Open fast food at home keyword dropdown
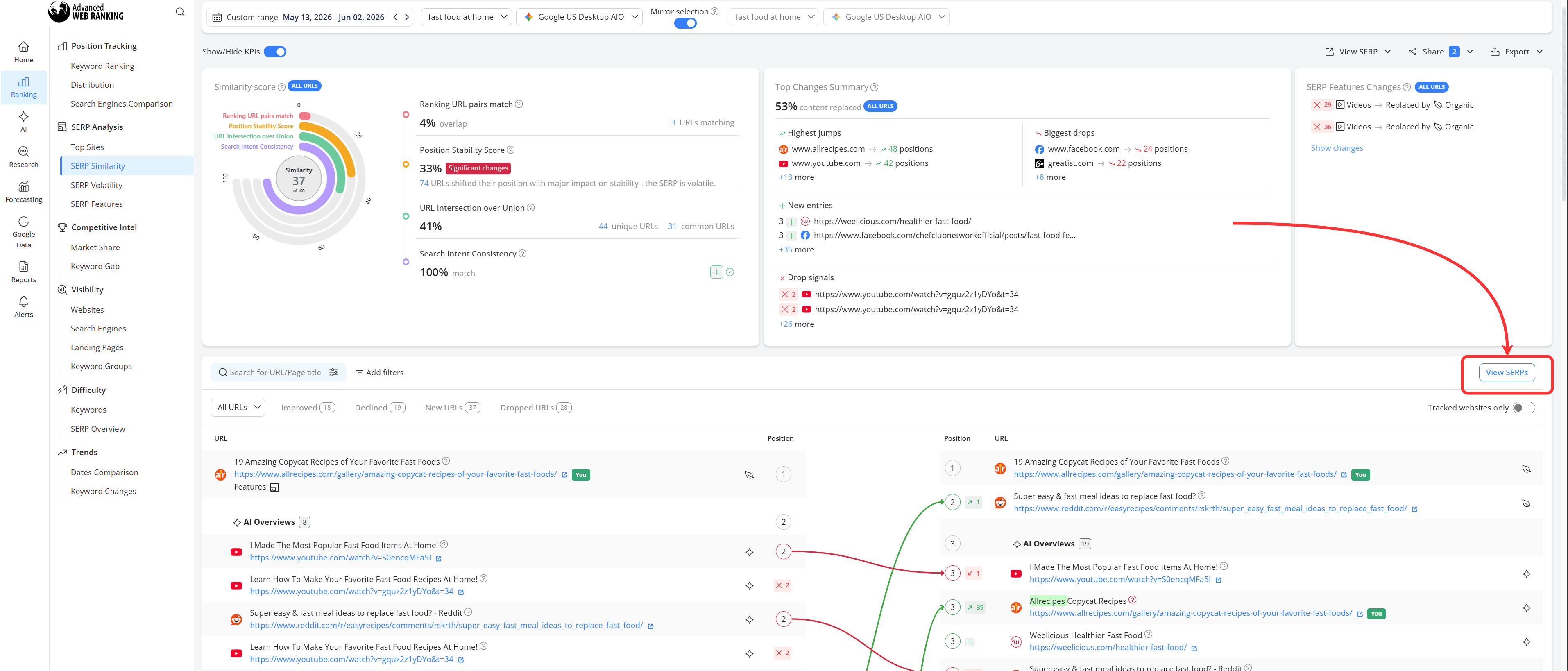 click(x=466, y=17)
